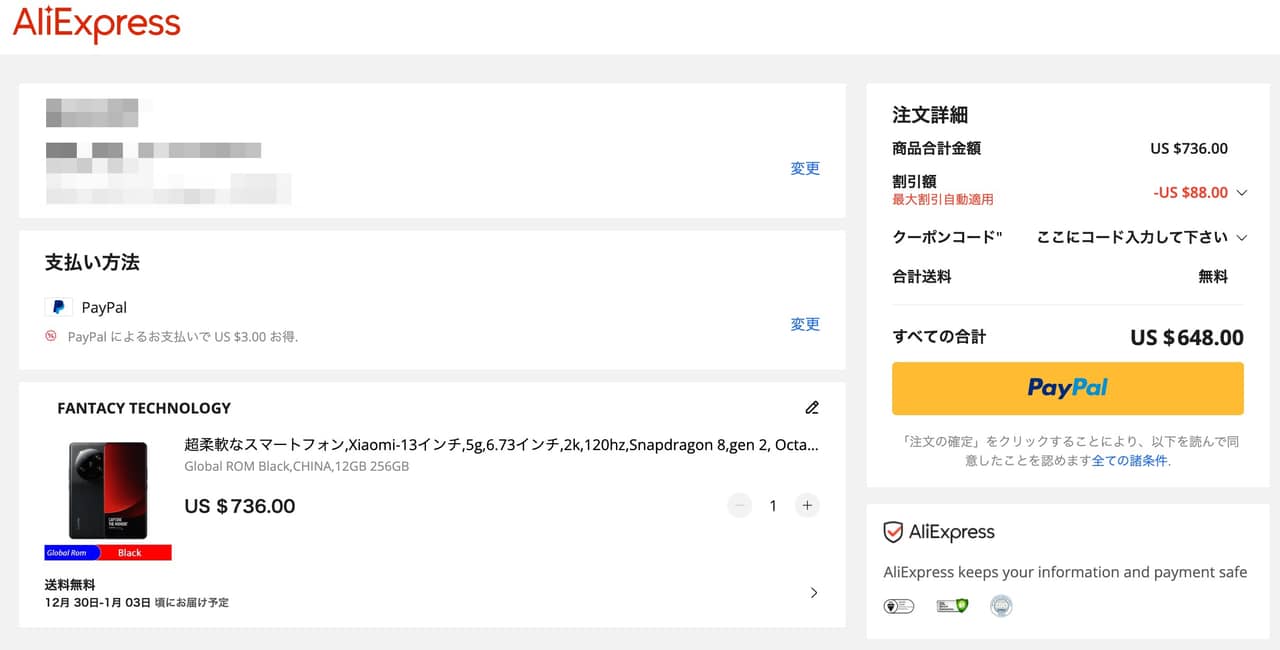Click the Xiaomi phone product thumbnail
The width and height of the screenshot is (1280, 650).
pos(108,492)
